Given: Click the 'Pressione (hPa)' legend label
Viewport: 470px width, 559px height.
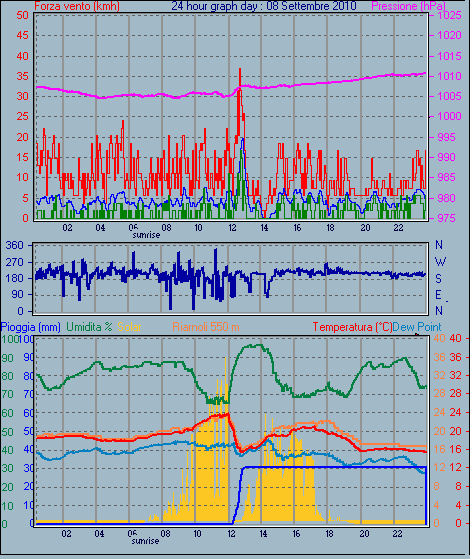Looking at the screenshot, I should (x=408, y=6).
